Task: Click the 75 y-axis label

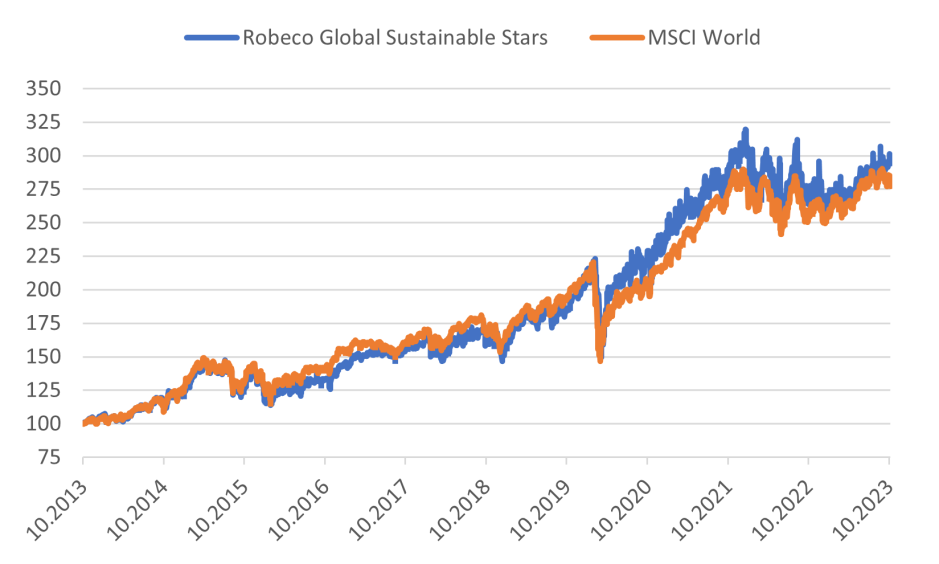Action: [x=49, y=457]
